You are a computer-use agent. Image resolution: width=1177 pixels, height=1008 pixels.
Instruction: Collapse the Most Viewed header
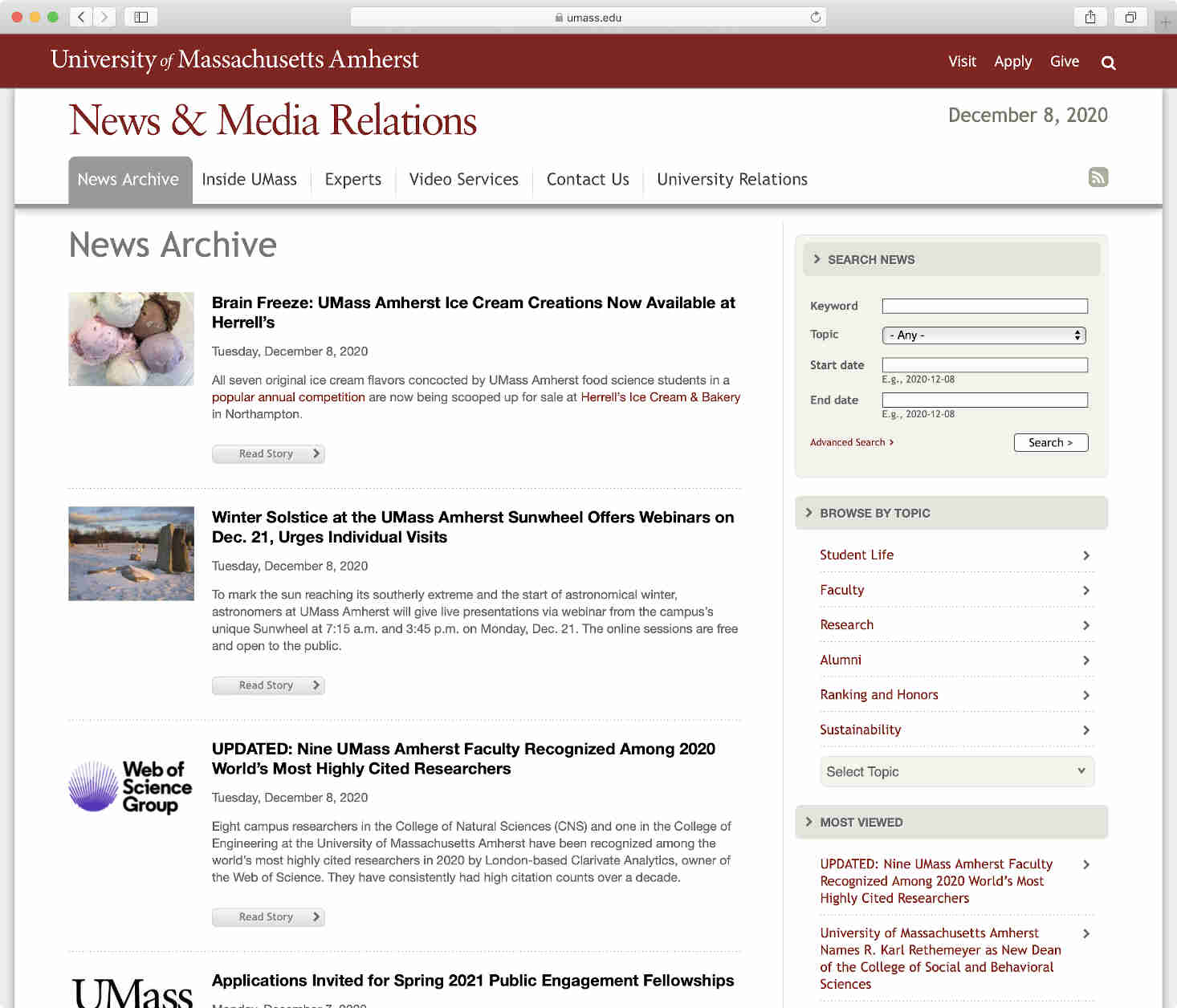click(951, 822)
